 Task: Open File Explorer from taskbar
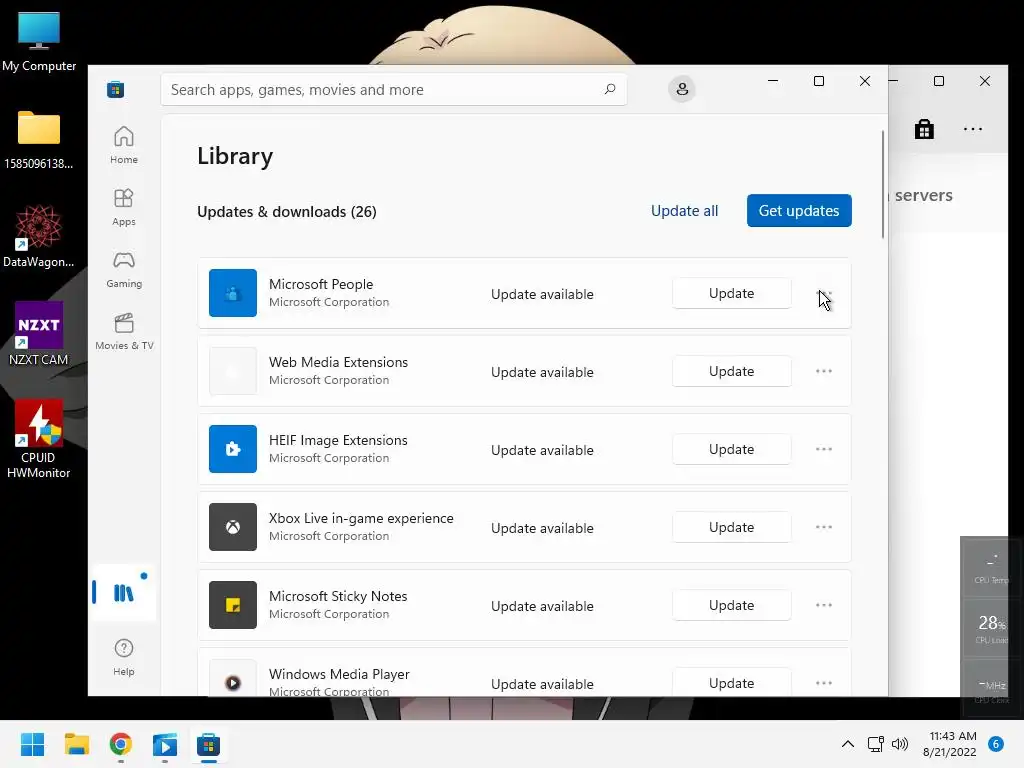[x=76, y=744]
